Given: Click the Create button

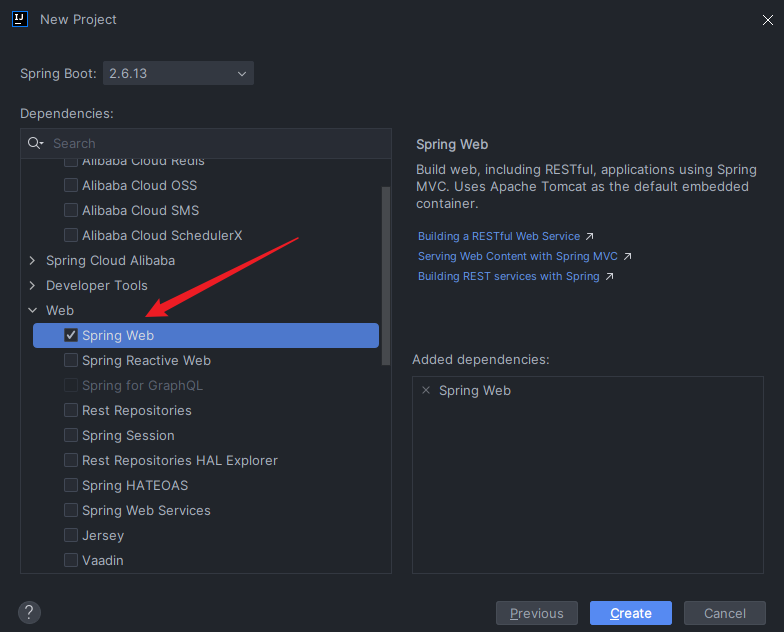Looking at the screenshot, I should point(630,613).
